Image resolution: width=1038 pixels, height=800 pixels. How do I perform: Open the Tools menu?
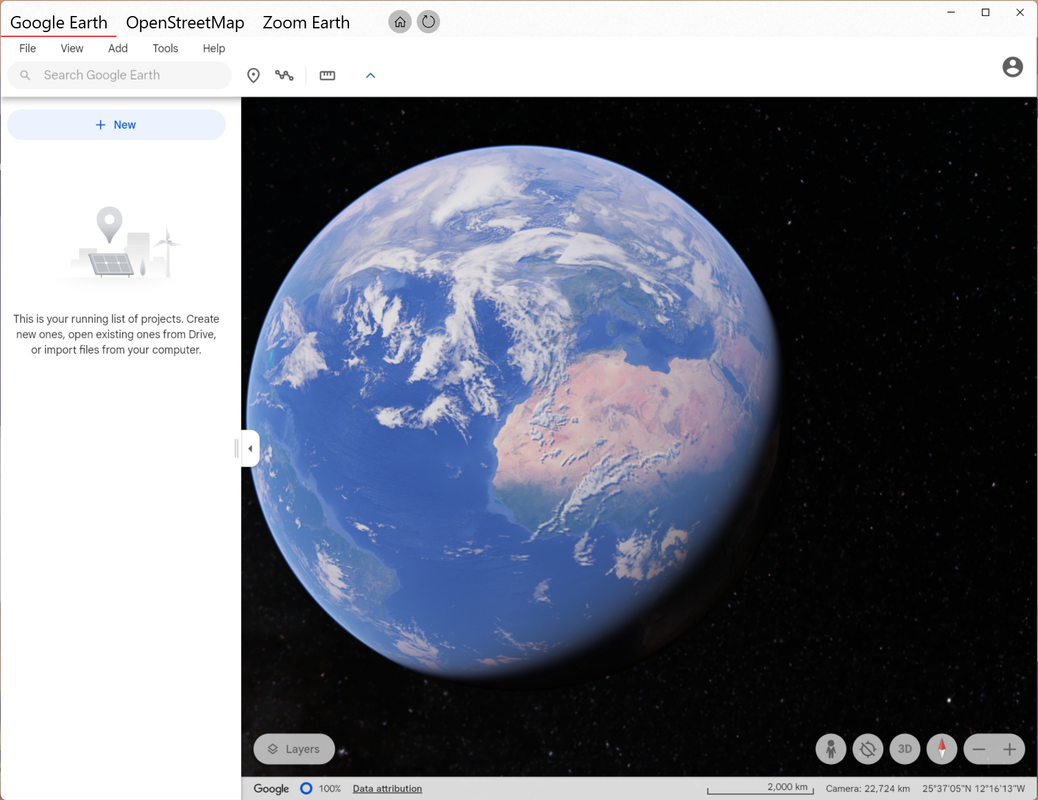pos(165,48)
